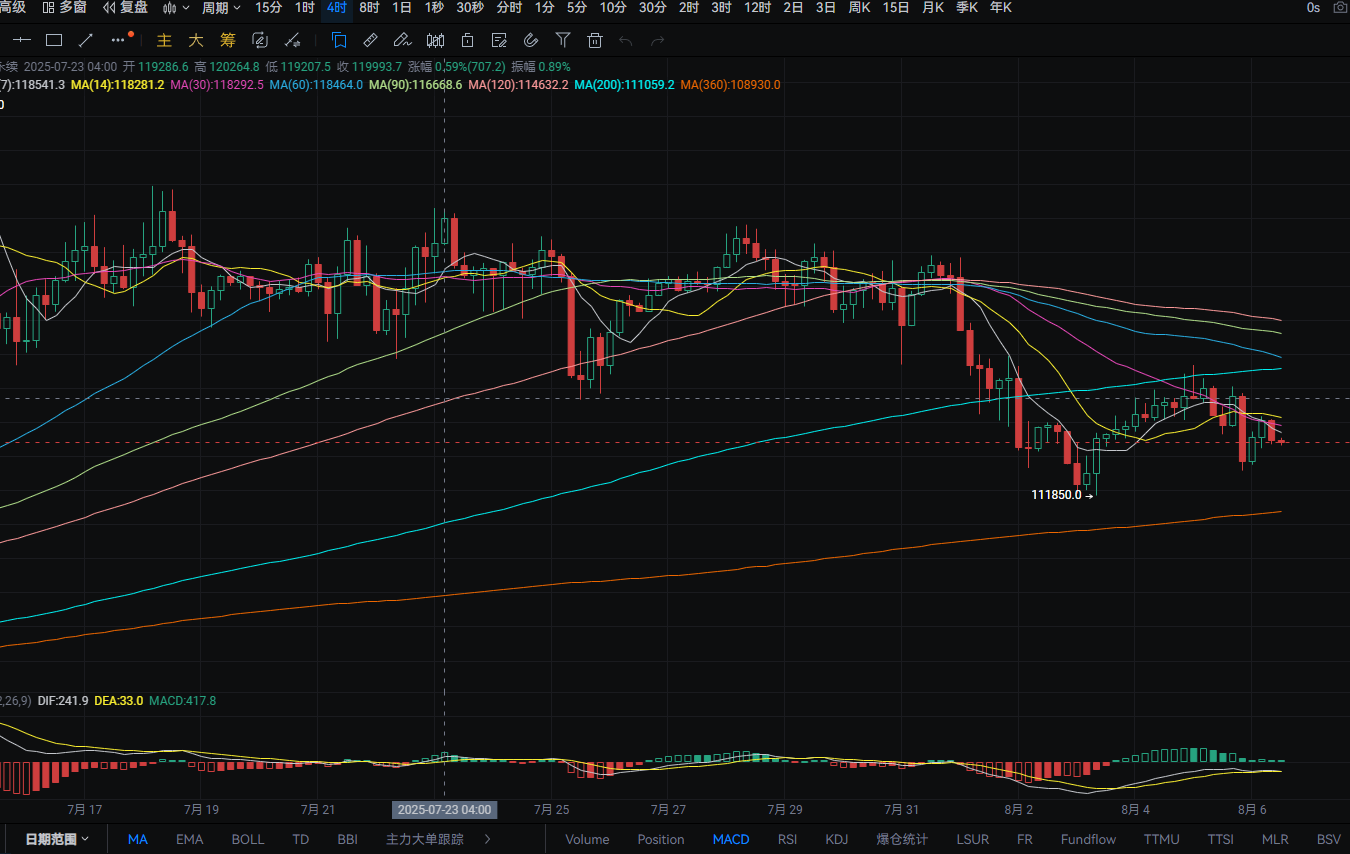Switch to 15分 timeframe

coord(268,8)
